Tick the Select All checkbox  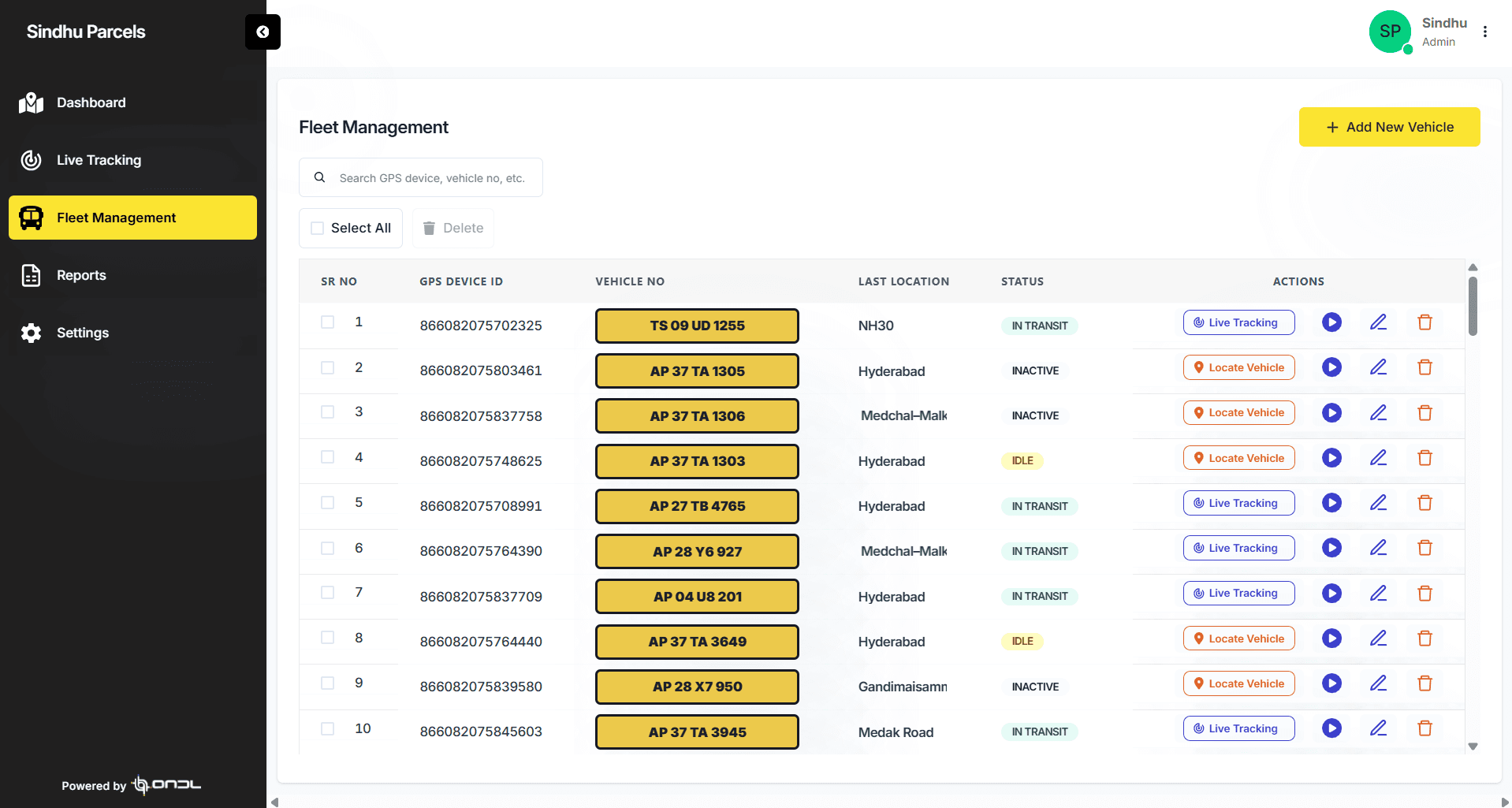[318, 229]
